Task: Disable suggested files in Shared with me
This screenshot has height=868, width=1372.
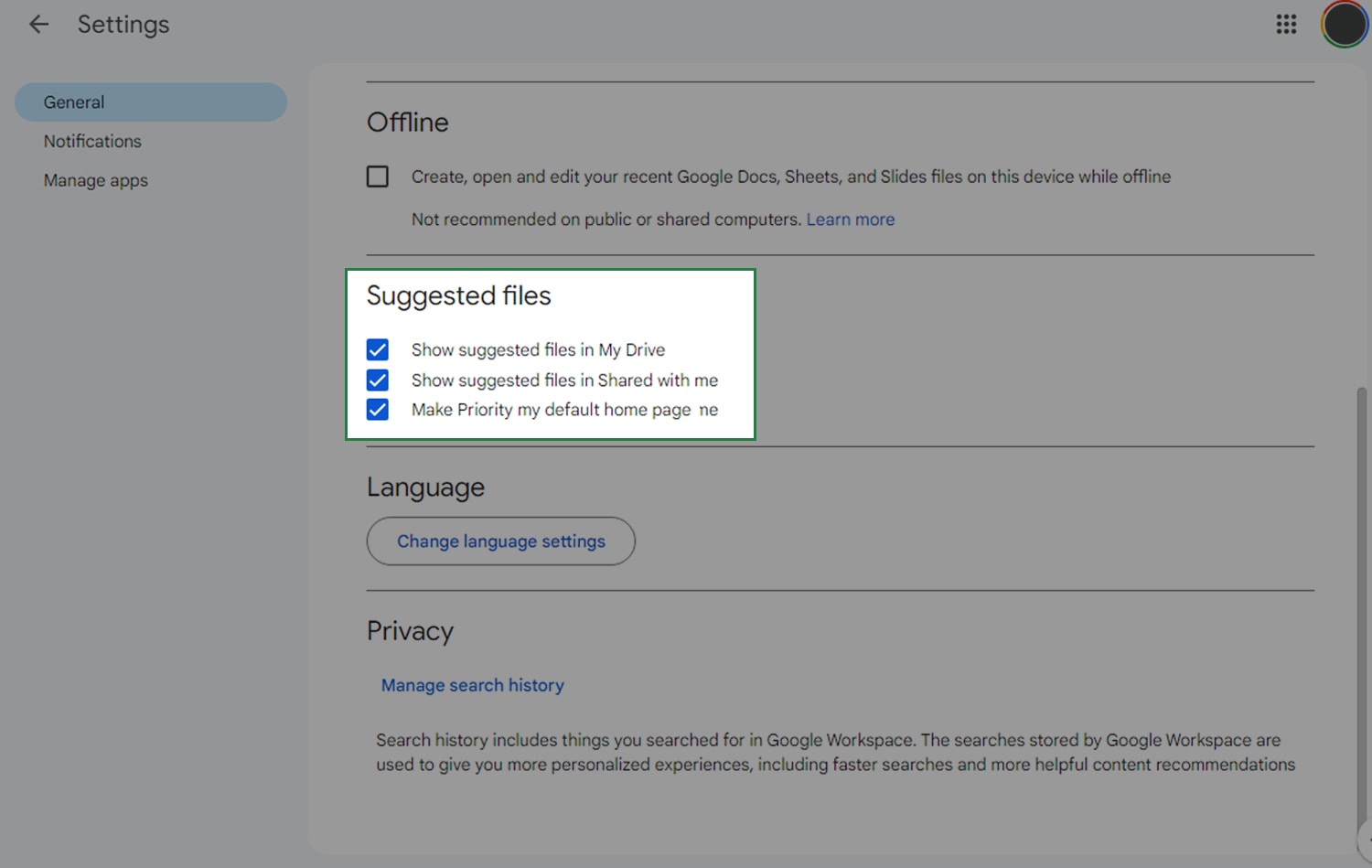Action: (x=377, y=380)
